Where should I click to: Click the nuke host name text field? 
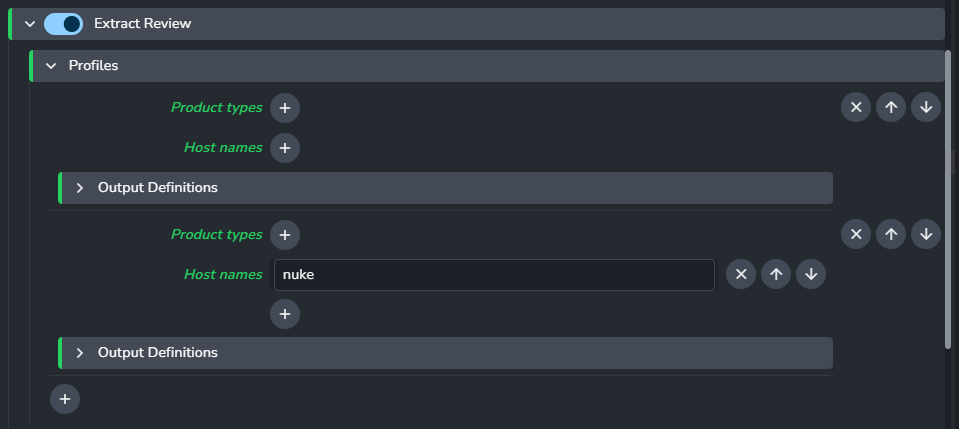(494, 274)
